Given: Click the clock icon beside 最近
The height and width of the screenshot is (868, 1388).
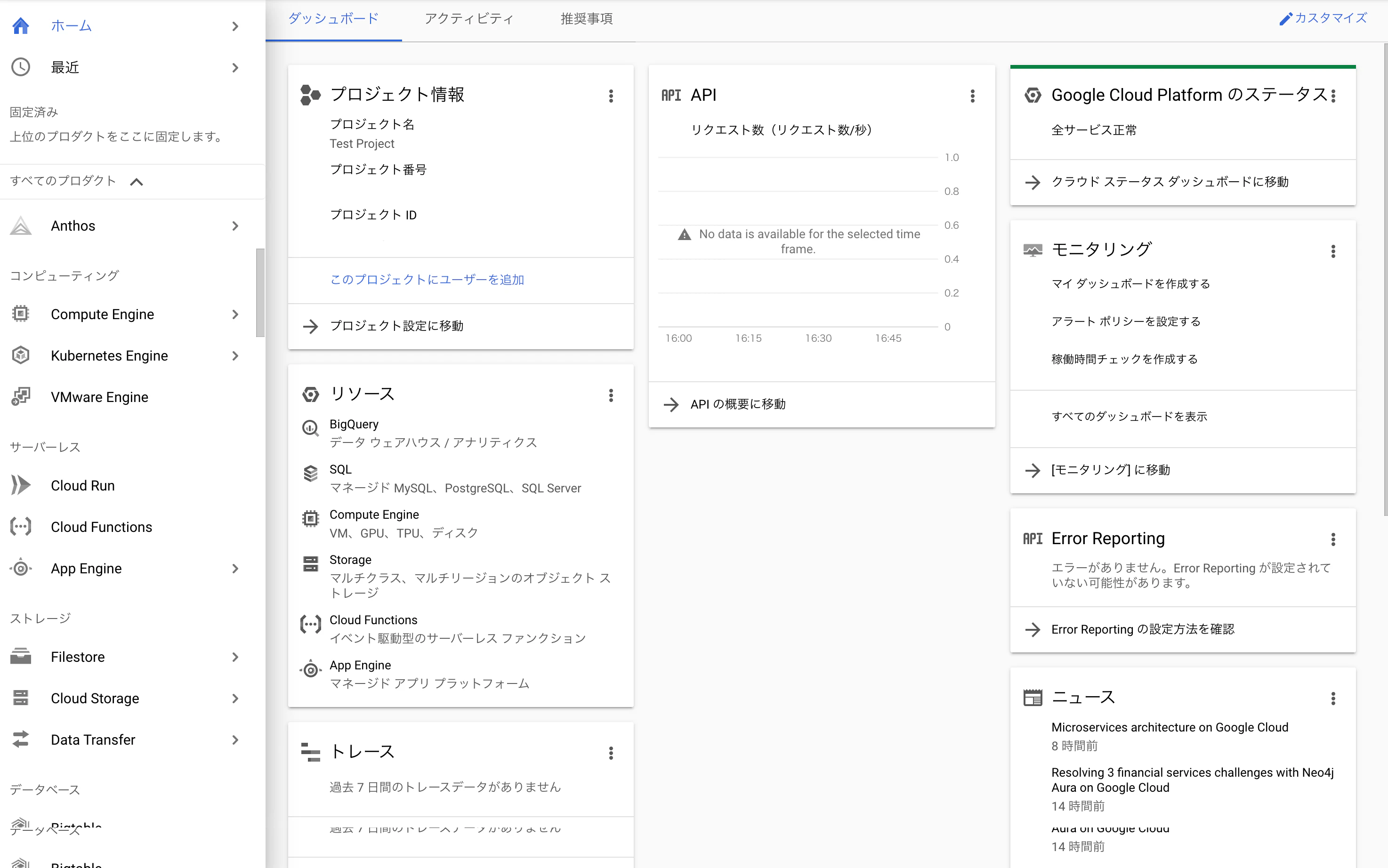Looking at the screenshot, I should (21, 67).
